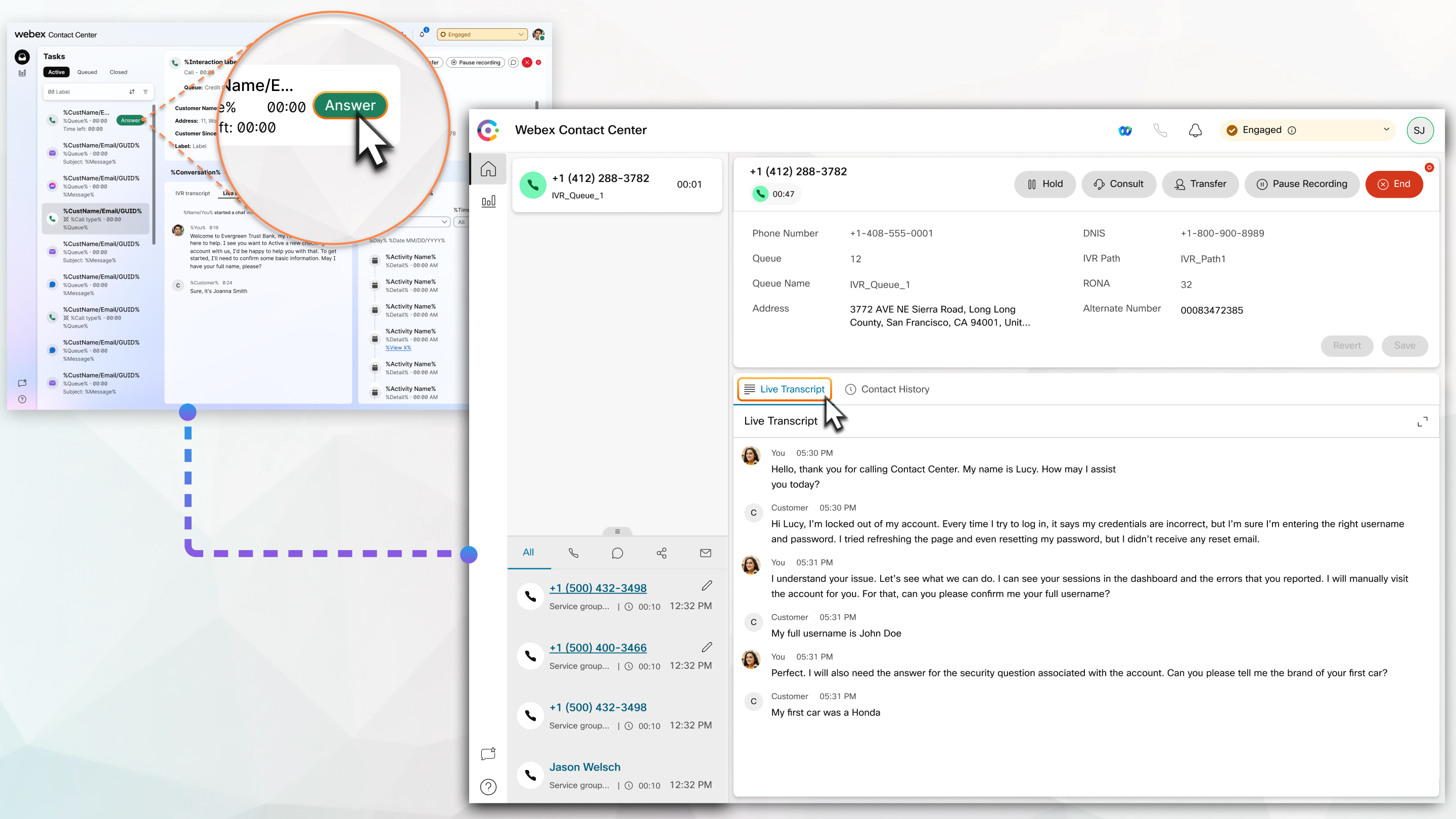The height and width of the screenshot is (819, 1456).
Task: Click the Consult button
Action: click(x=1119, y=184)
